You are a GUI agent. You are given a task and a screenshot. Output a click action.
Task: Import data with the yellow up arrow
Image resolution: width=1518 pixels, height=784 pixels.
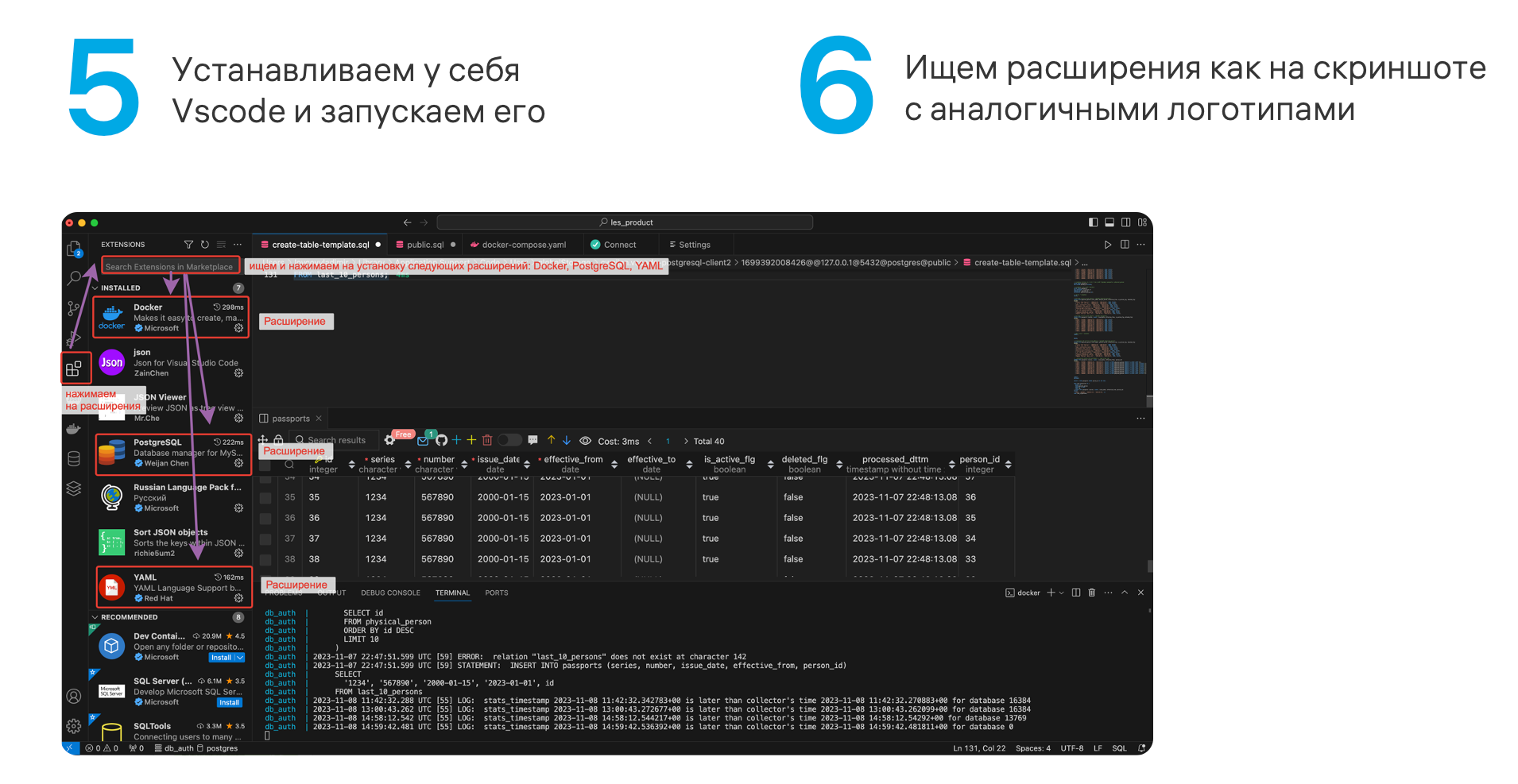(x=552, y=440)
